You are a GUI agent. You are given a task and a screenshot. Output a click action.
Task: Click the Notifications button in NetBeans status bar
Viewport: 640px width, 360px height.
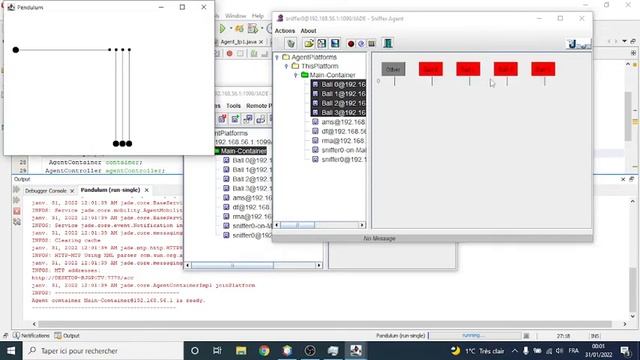click(x=31, y=336)
